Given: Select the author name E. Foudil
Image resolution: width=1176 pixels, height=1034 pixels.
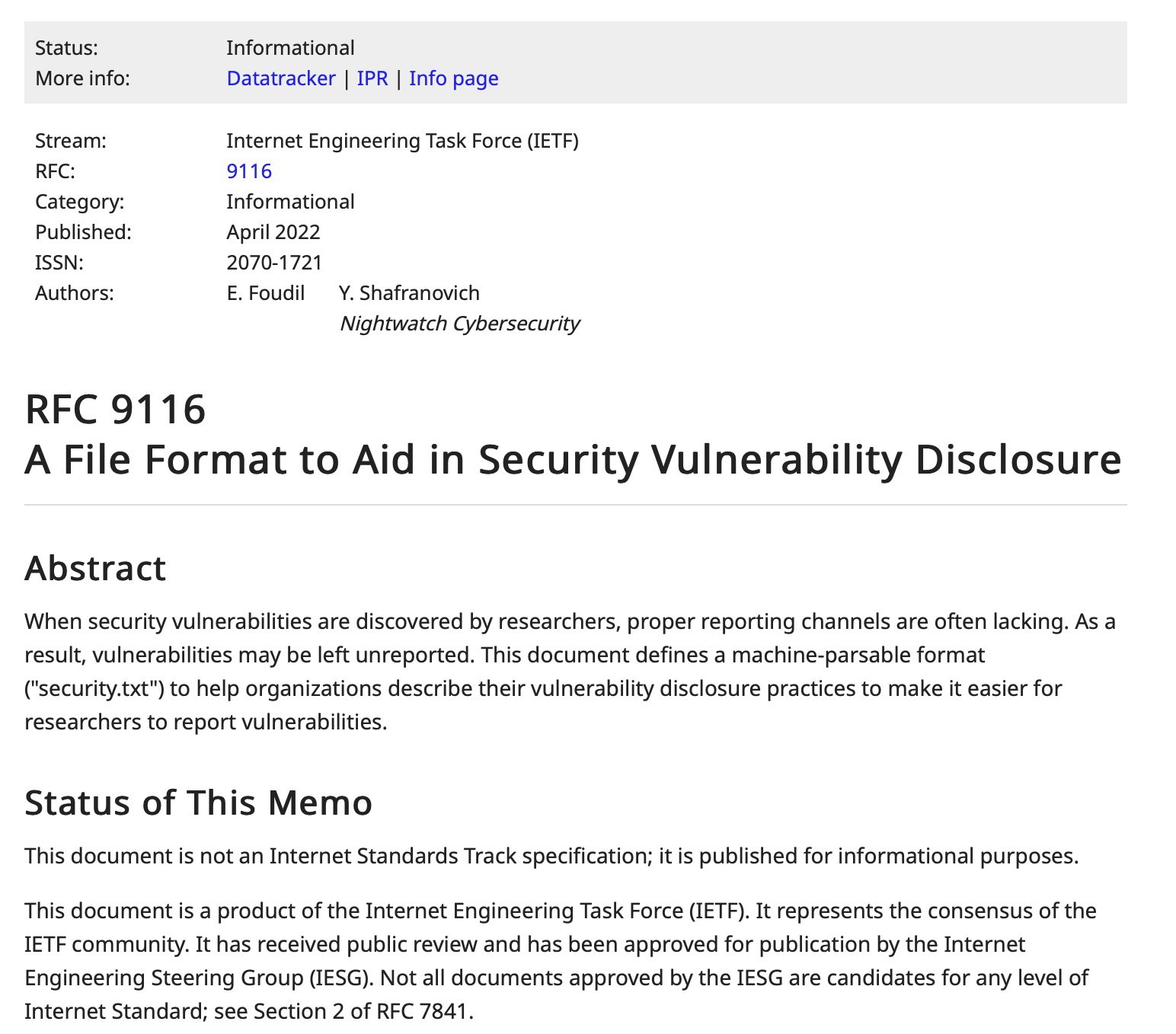Looking at the screenshot, I should coord(266,293).
